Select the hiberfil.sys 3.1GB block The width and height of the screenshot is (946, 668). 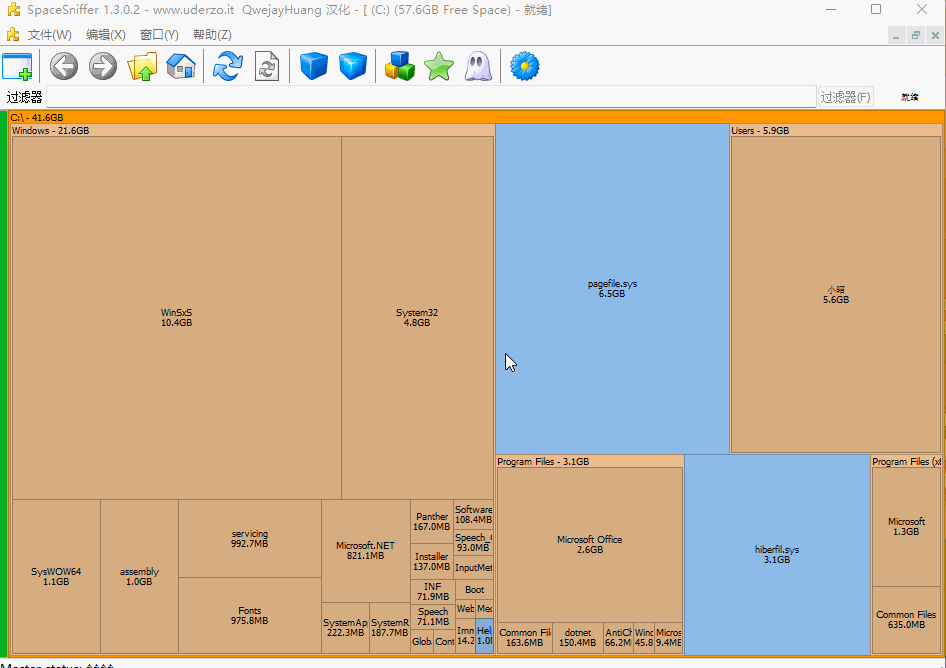[777, 554]
